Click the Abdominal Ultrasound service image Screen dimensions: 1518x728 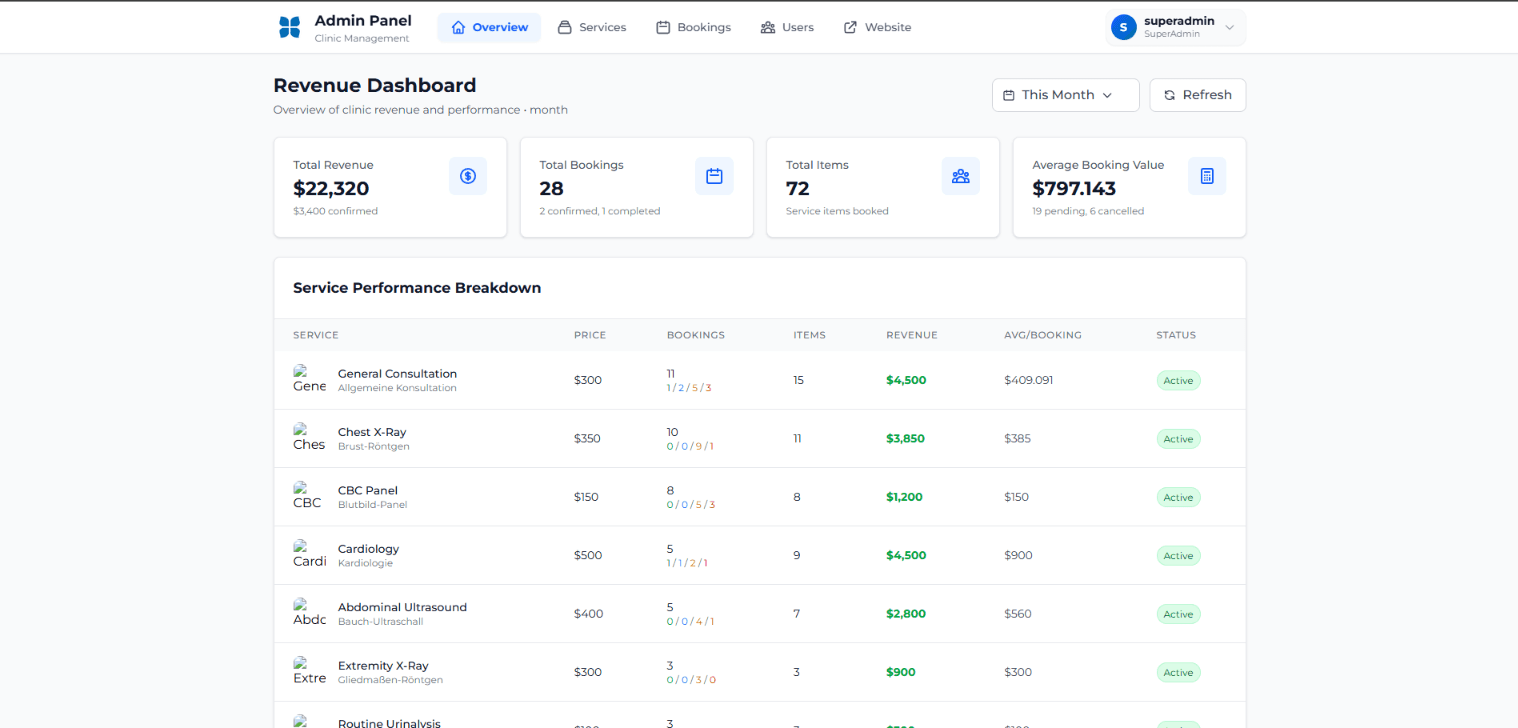[310, 613]
